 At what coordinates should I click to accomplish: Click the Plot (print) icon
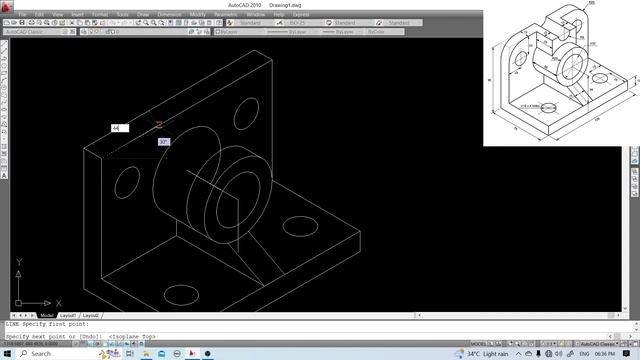(31, 23)
